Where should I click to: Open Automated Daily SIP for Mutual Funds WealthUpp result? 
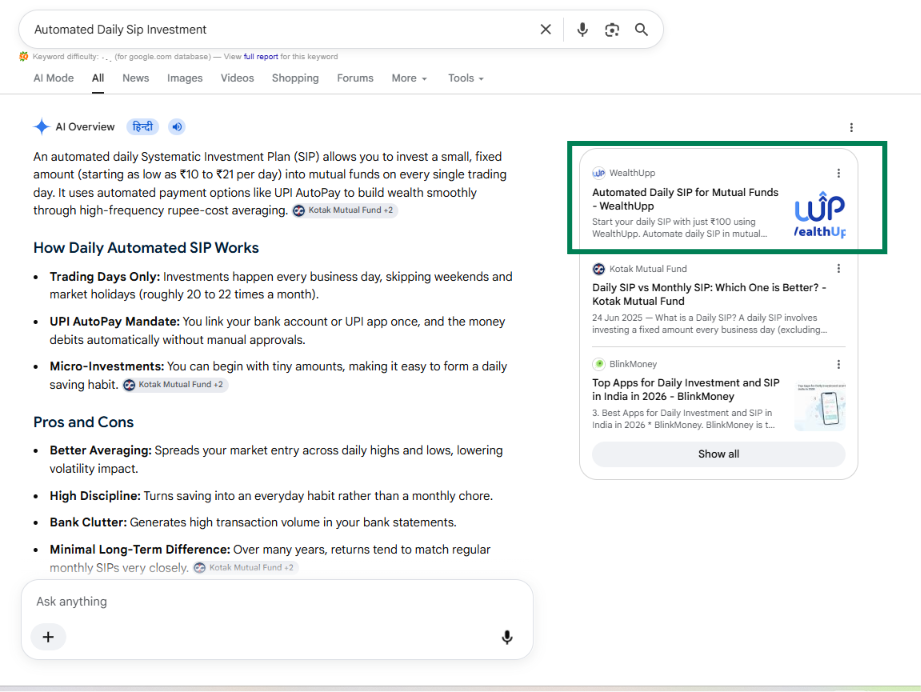685,199
